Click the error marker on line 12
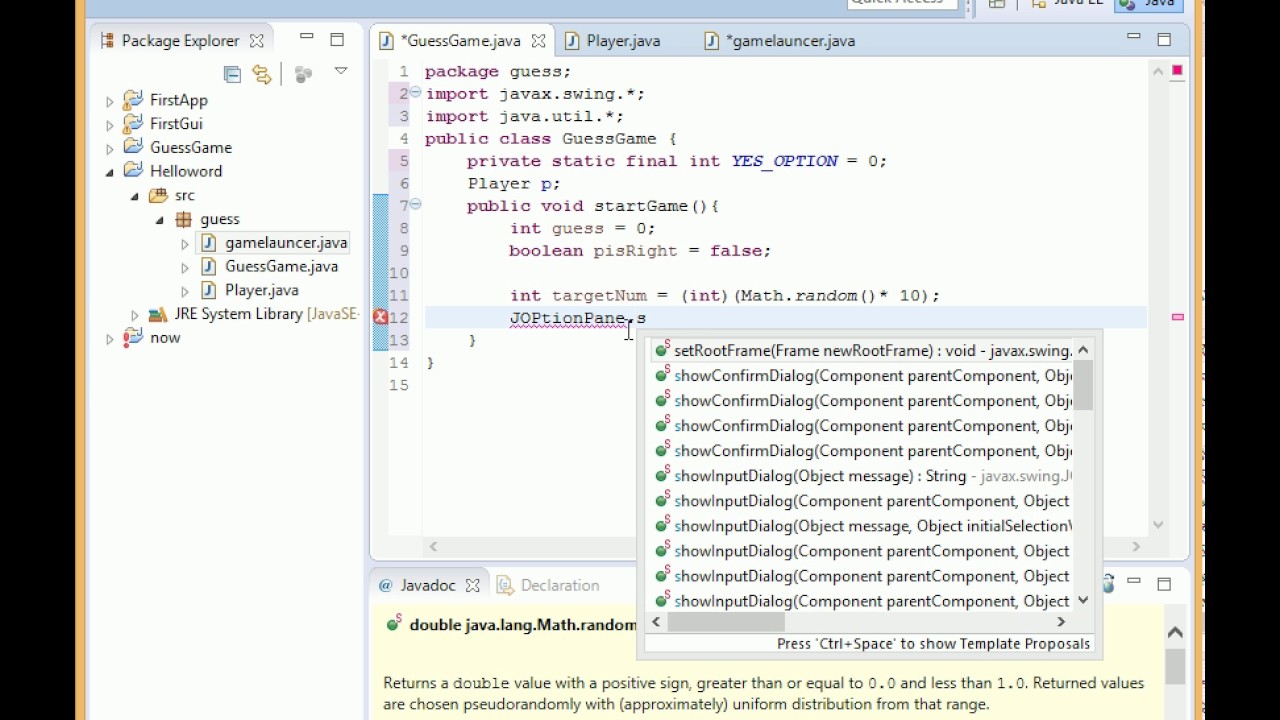The image size is (1280, 720). [x=380, y=318]
